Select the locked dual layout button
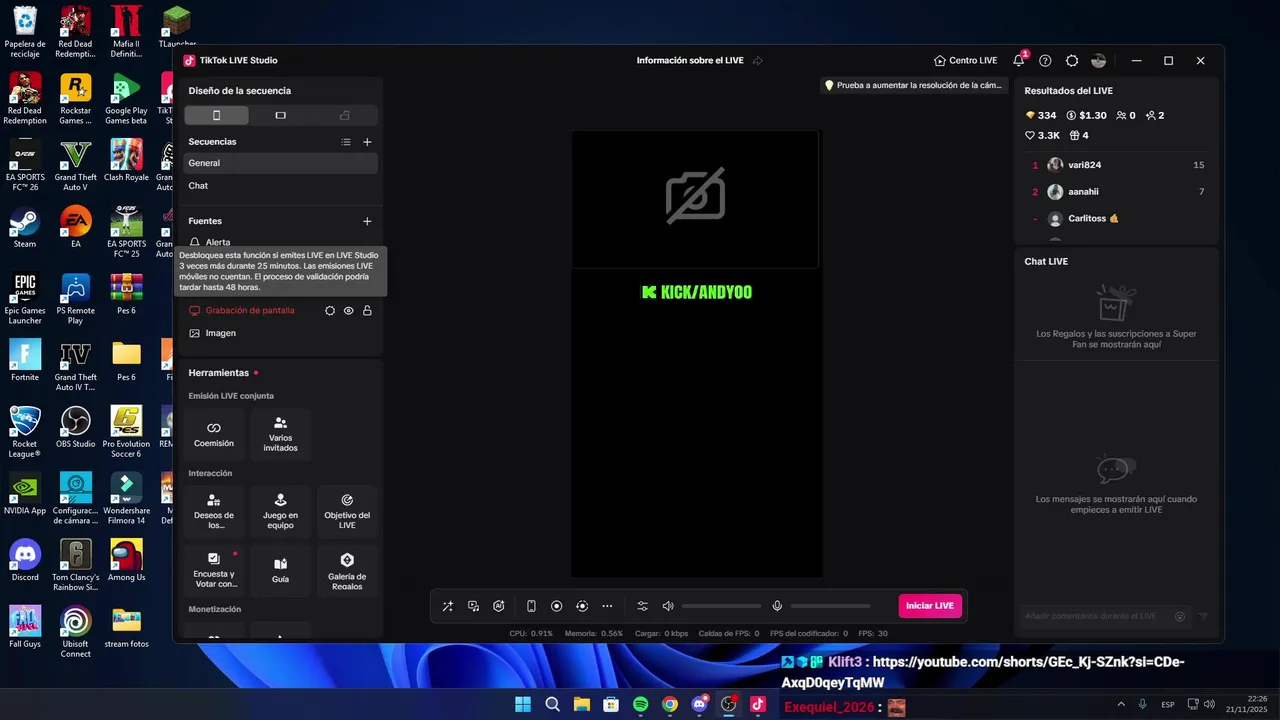This screenshot has width=1280, height=720. point(345,115)
